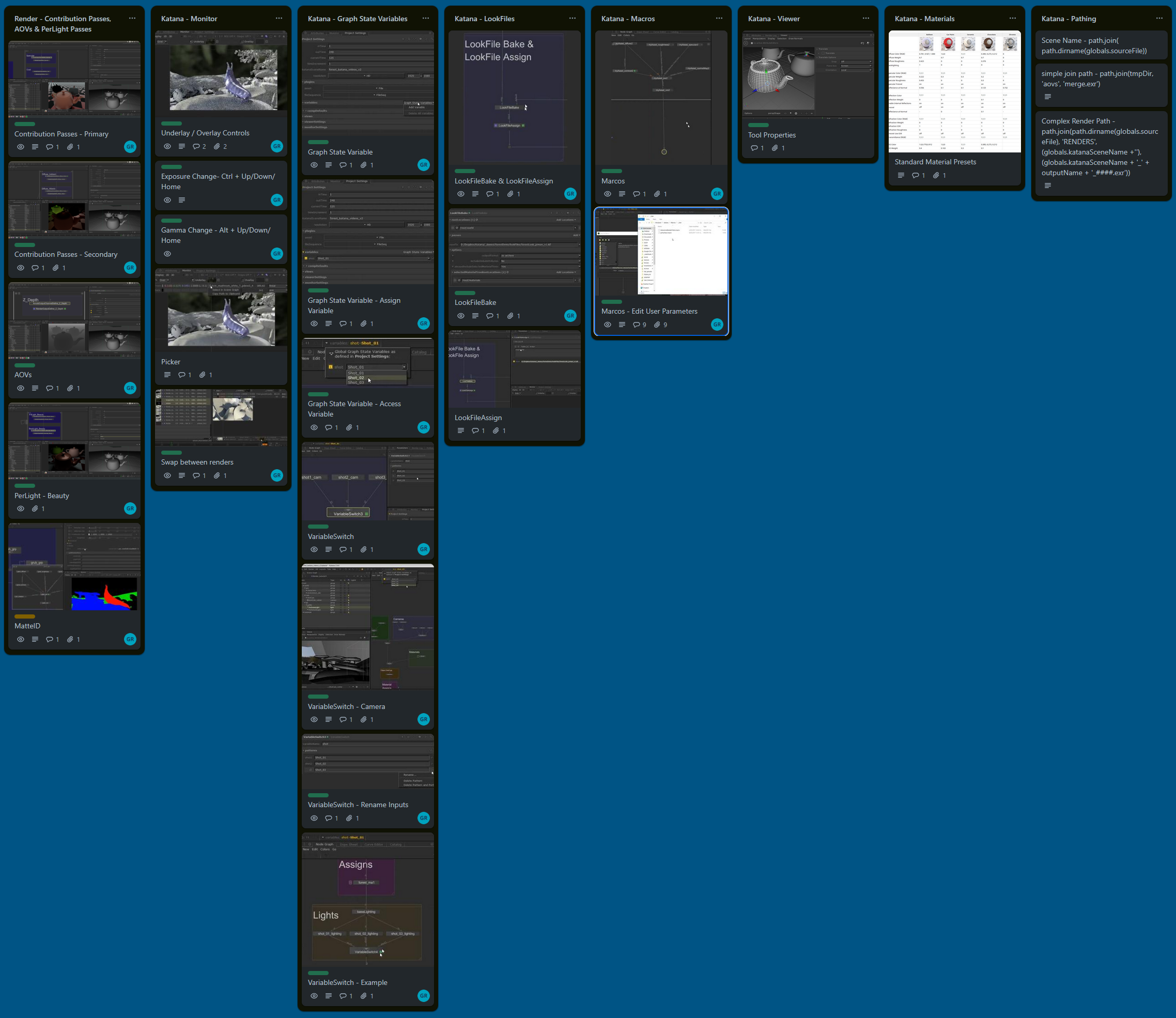This screenshot has height=1018, width=1176.
Task: Open the Katana - Monitor list menu
Action: (279, 18)
